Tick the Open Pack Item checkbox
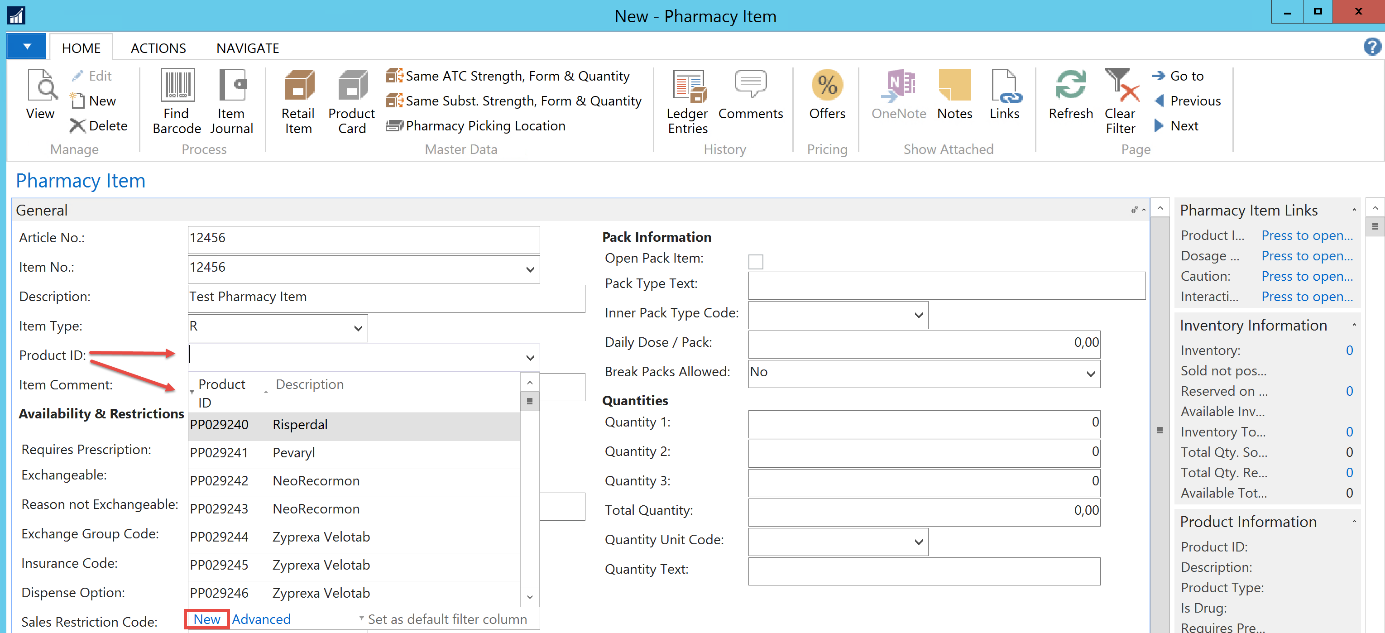 point(756,261)
